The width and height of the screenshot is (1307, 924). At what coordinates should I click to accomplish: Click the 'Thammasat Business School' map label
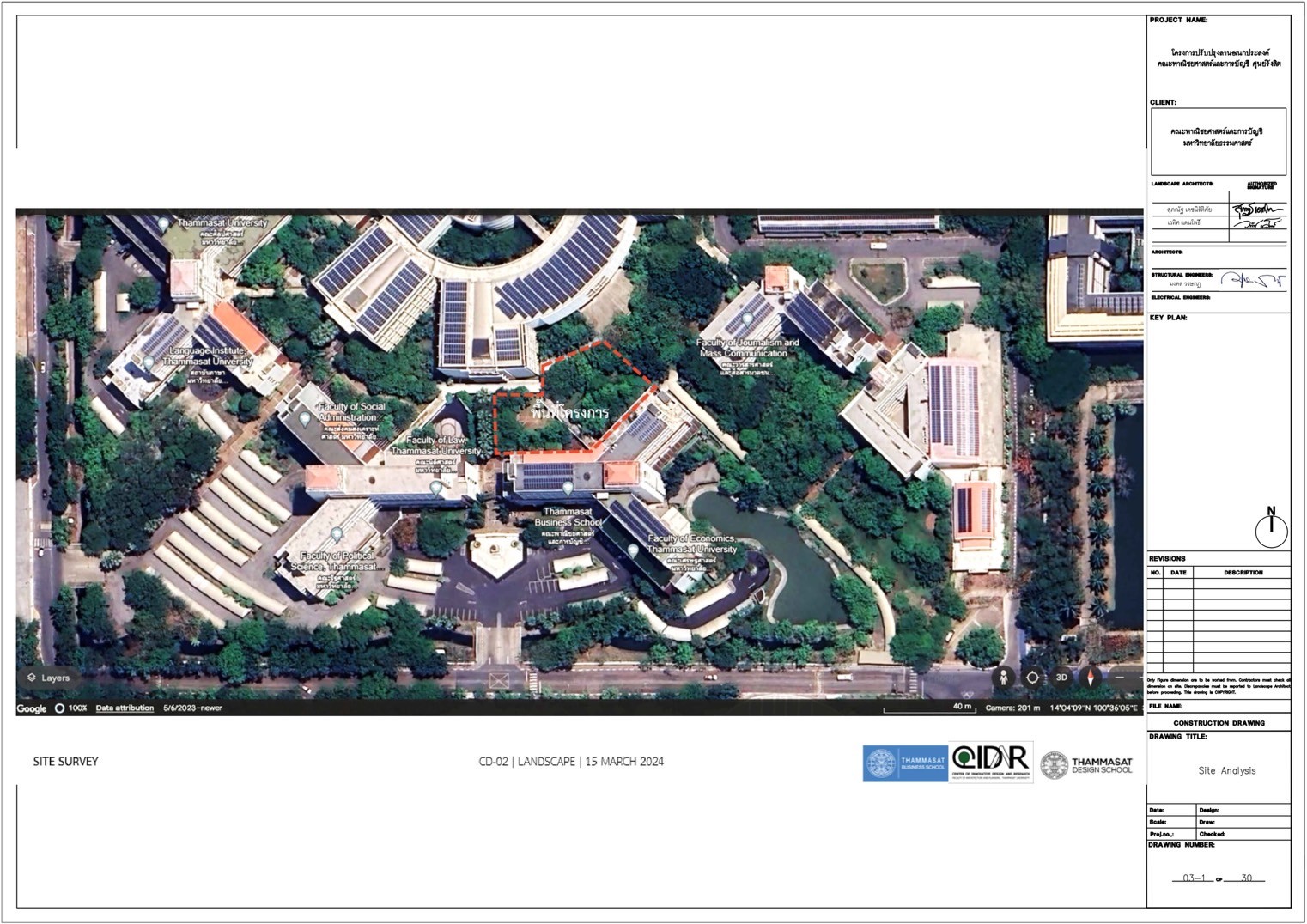(568, 517)
